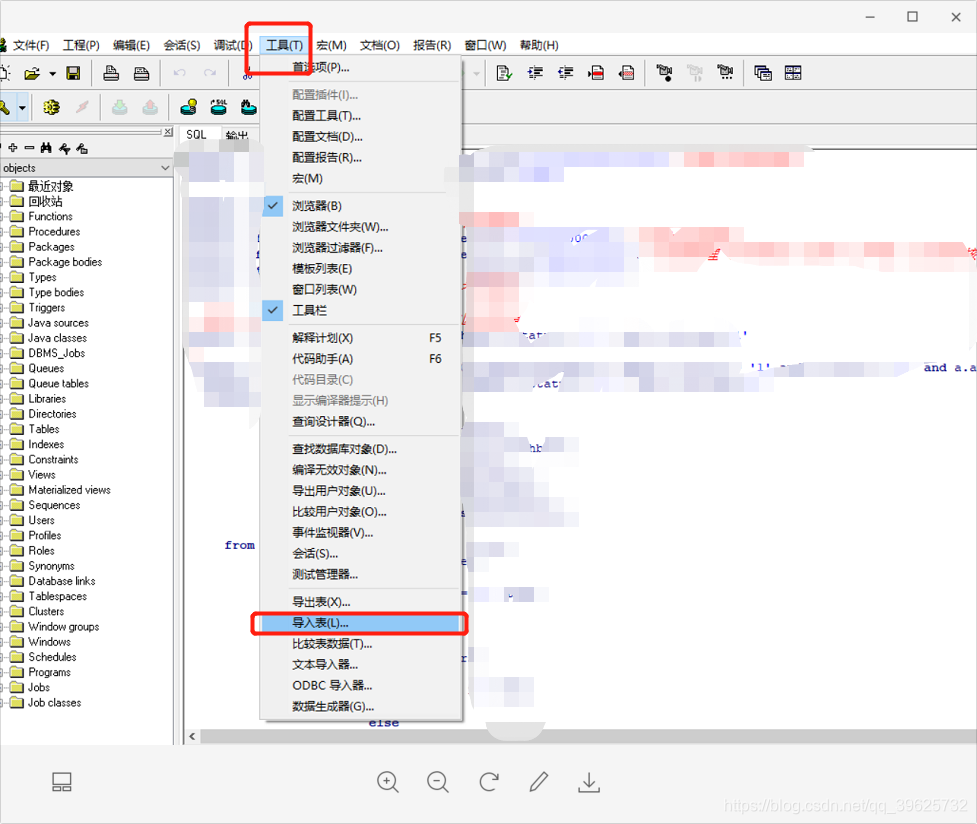Open the 报告(R) menu
The width and height of the screenshot is (977, 824).
pyautogui.click(x=432, y=45)
